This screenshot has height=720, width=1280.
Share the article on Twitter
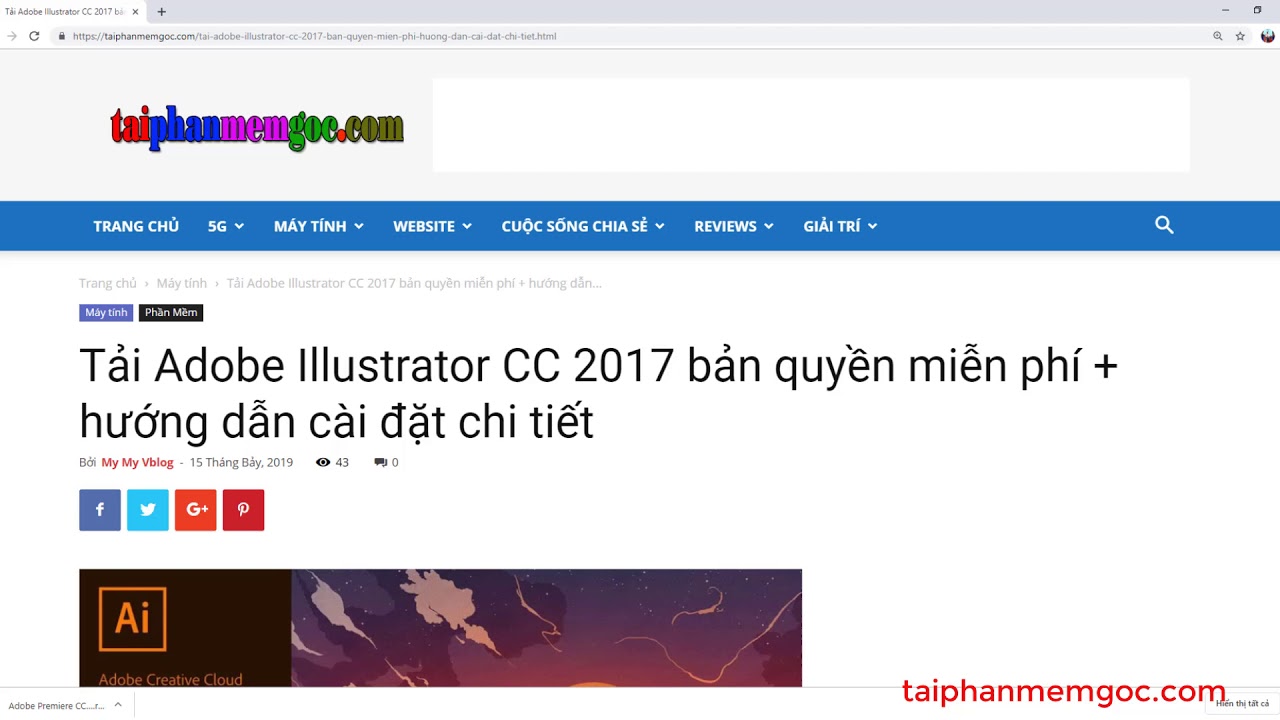148,510
